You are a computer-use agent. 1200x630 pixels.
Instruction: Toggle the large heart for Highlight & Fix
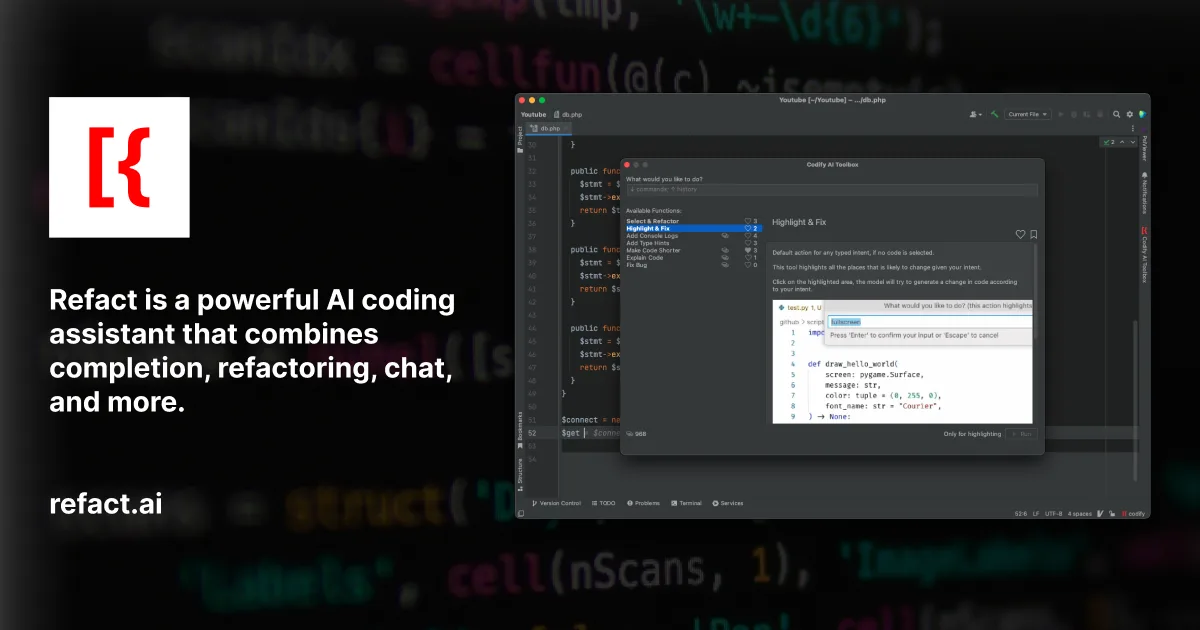1020,235
